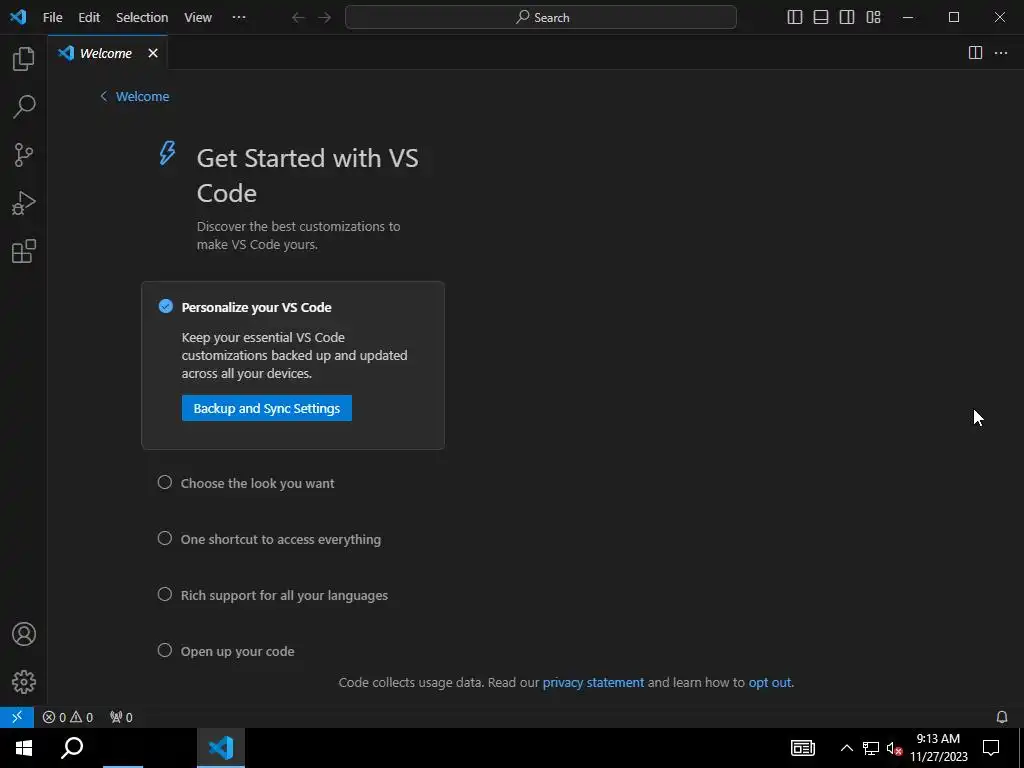
Task: Open notifications bell in status bar
Action: [1002, 717]
